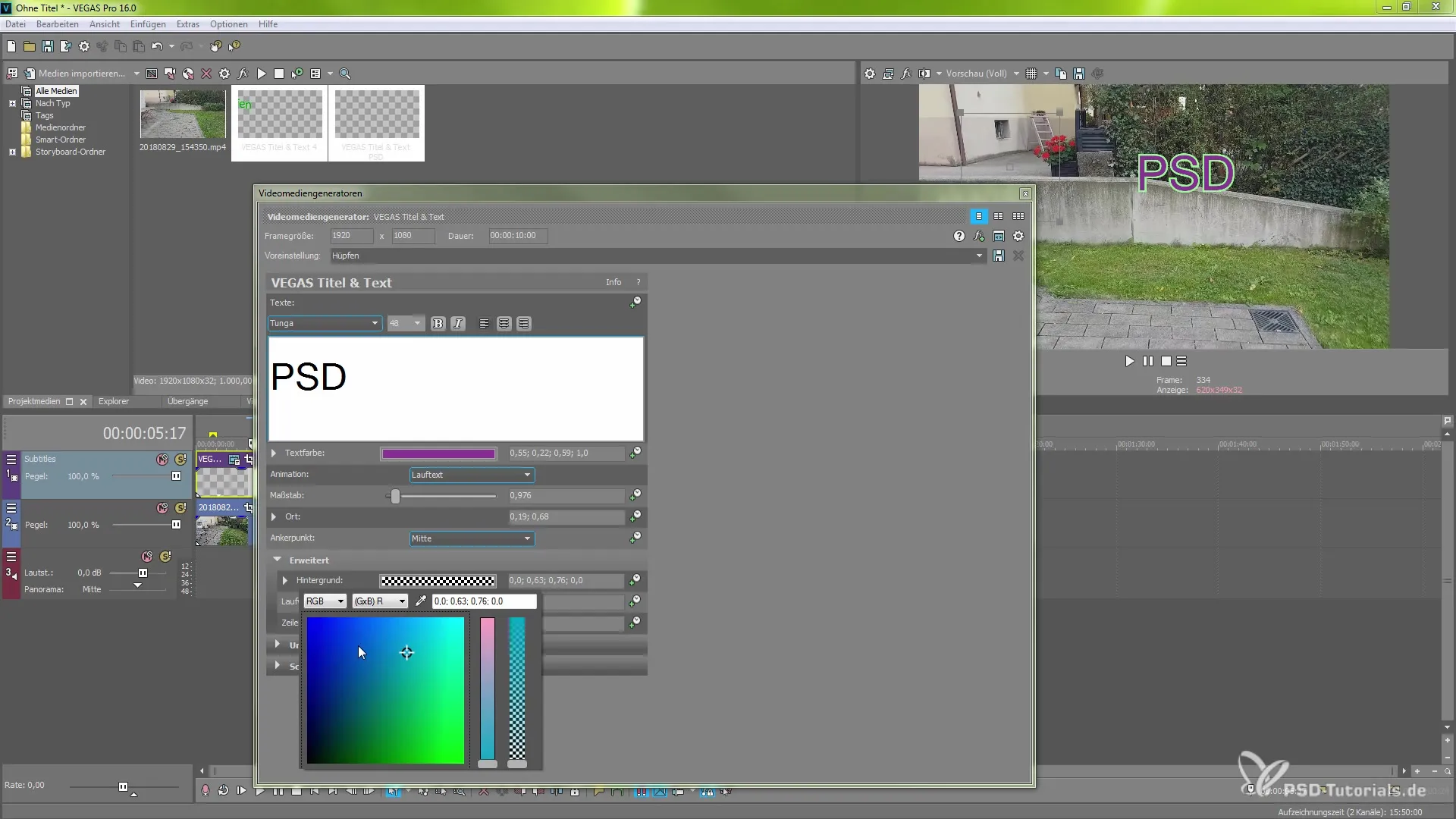Viewport: 1456px width, 819px height.
Task: Select the 20180829_154350.mp4 thumbnail
Action: coord(183,114)
